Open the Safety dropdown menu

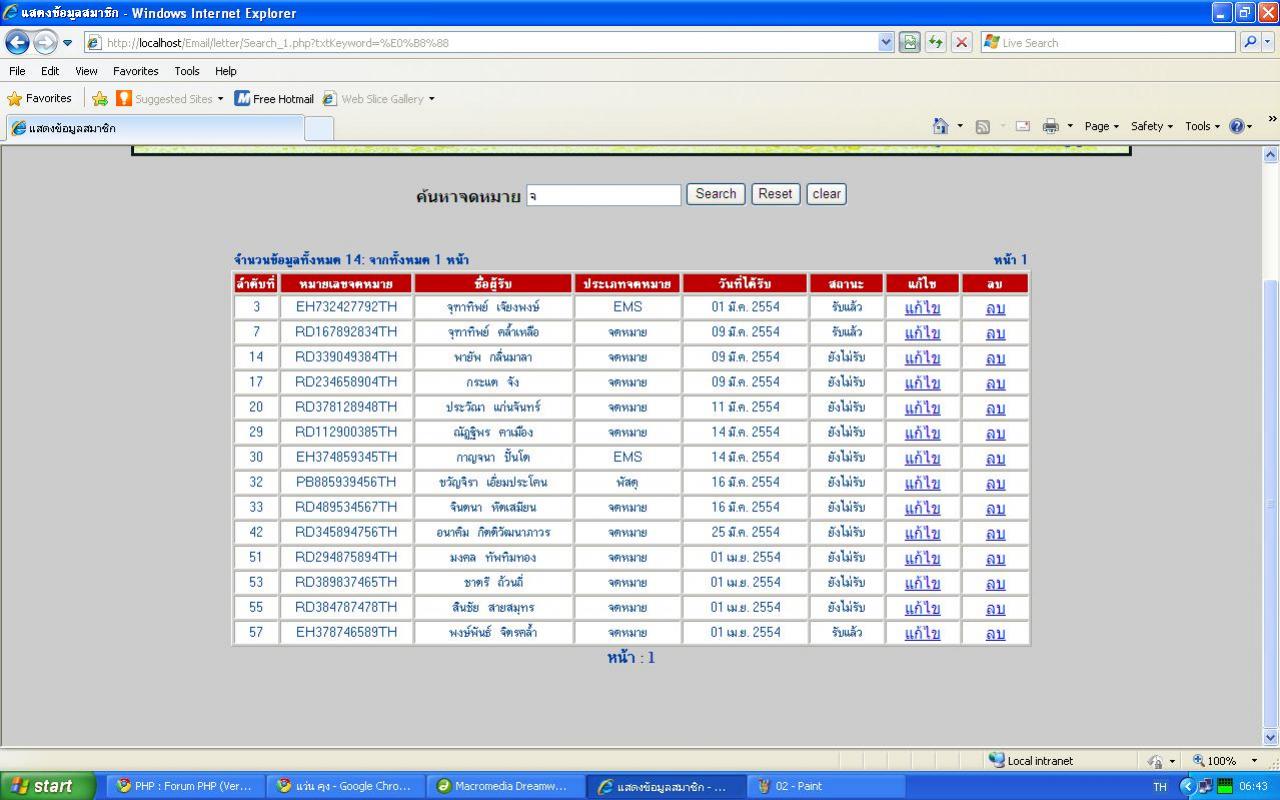coord(1151,126)
